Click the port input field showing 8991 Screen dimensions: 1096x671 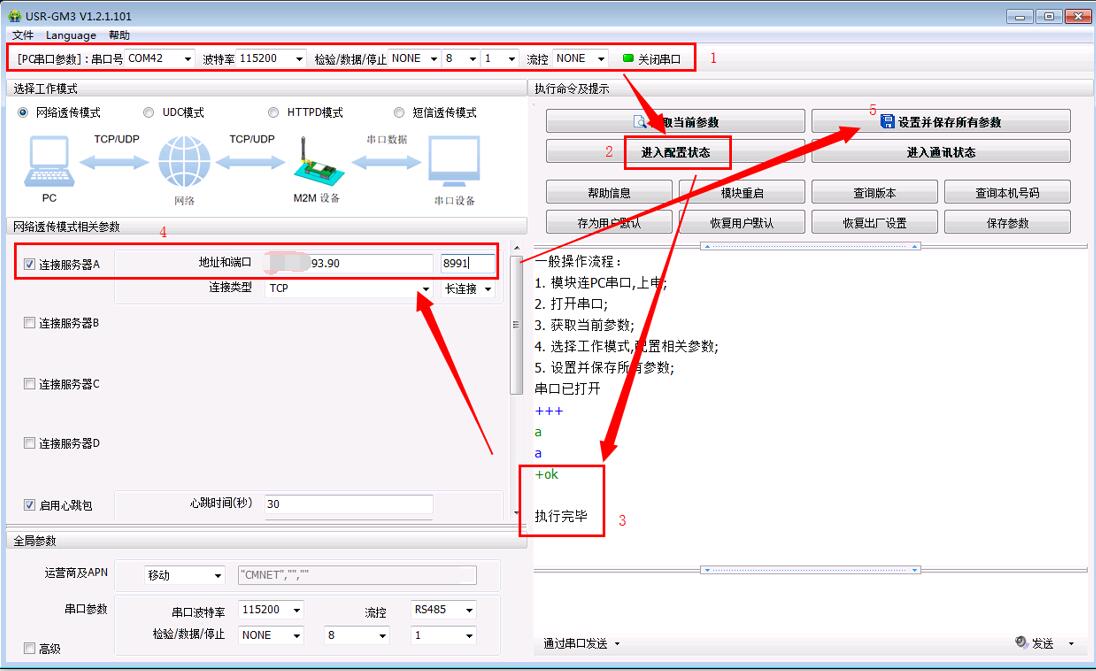click(467, 264)
